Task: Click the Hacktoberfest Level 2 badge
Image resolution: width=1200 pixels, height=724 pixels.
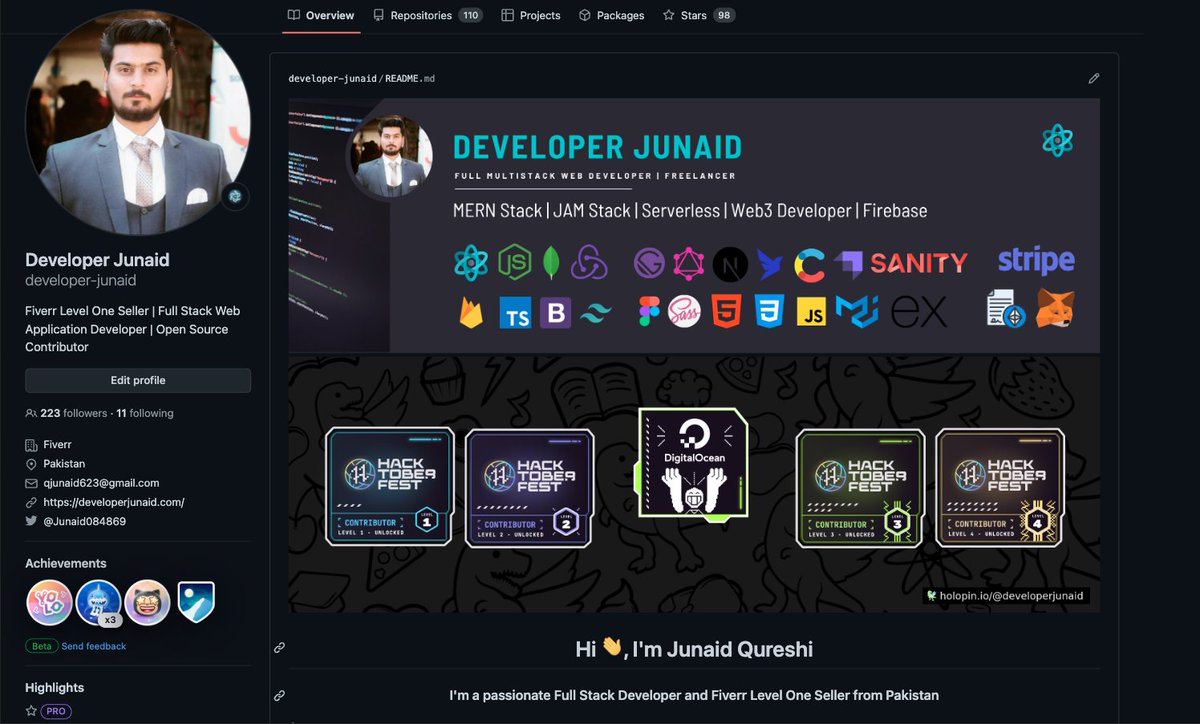Action: coord(529,487)
